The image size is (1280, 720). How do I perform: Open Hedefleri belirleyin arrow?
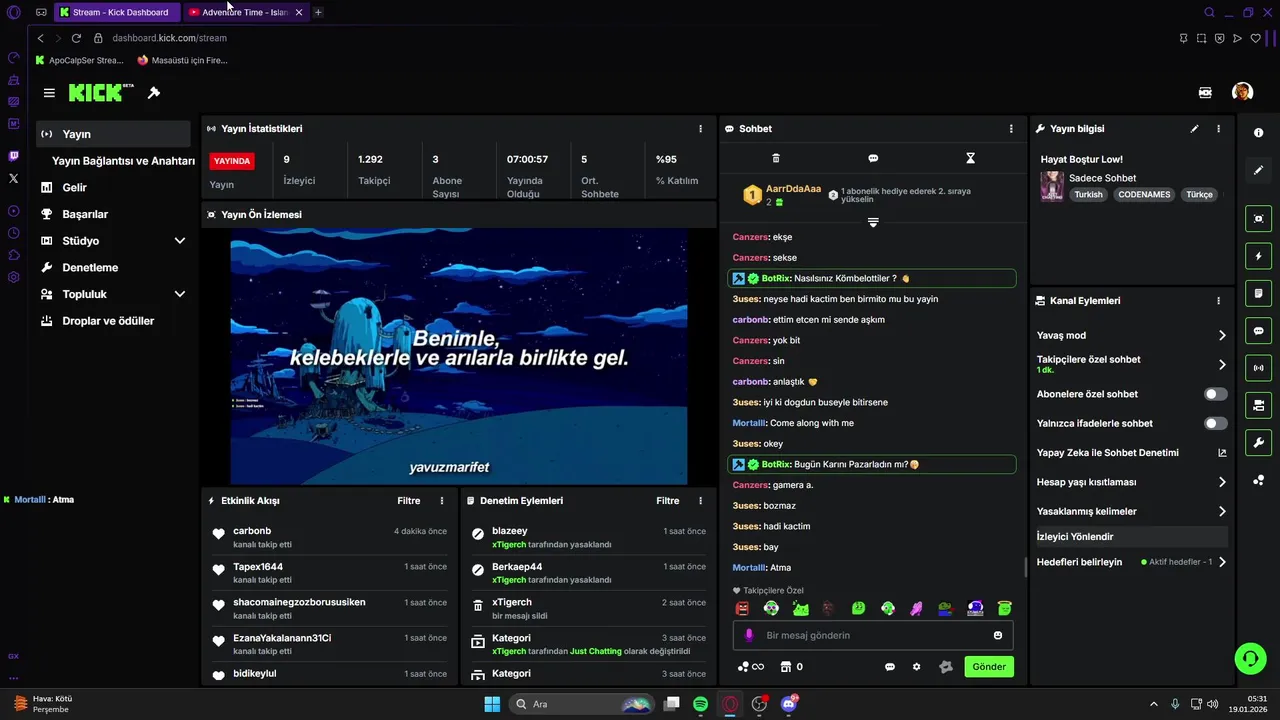tap(1222, 562)
